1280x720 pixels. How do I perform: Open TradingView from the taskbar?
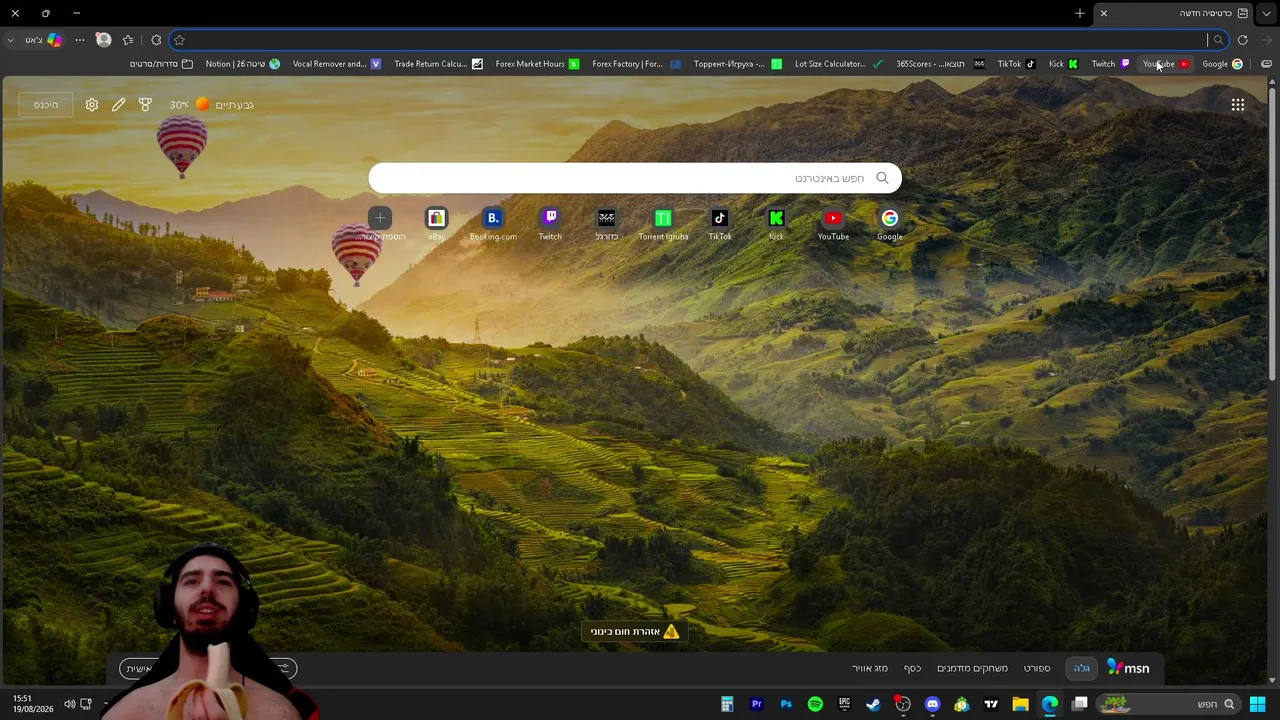point(991,704)
